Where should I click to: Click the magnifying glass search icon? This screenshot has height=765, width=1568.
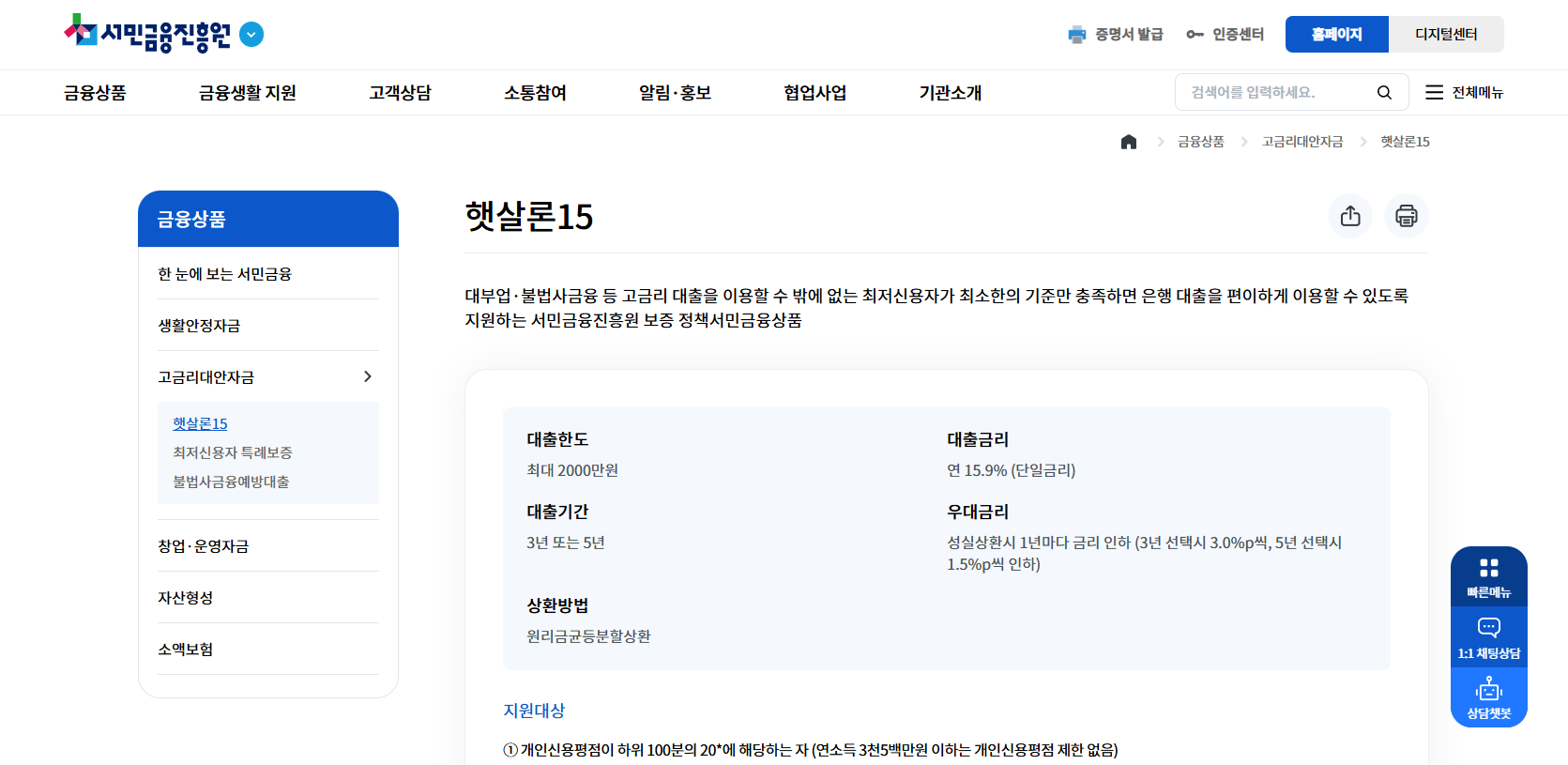click(1384, 92)
